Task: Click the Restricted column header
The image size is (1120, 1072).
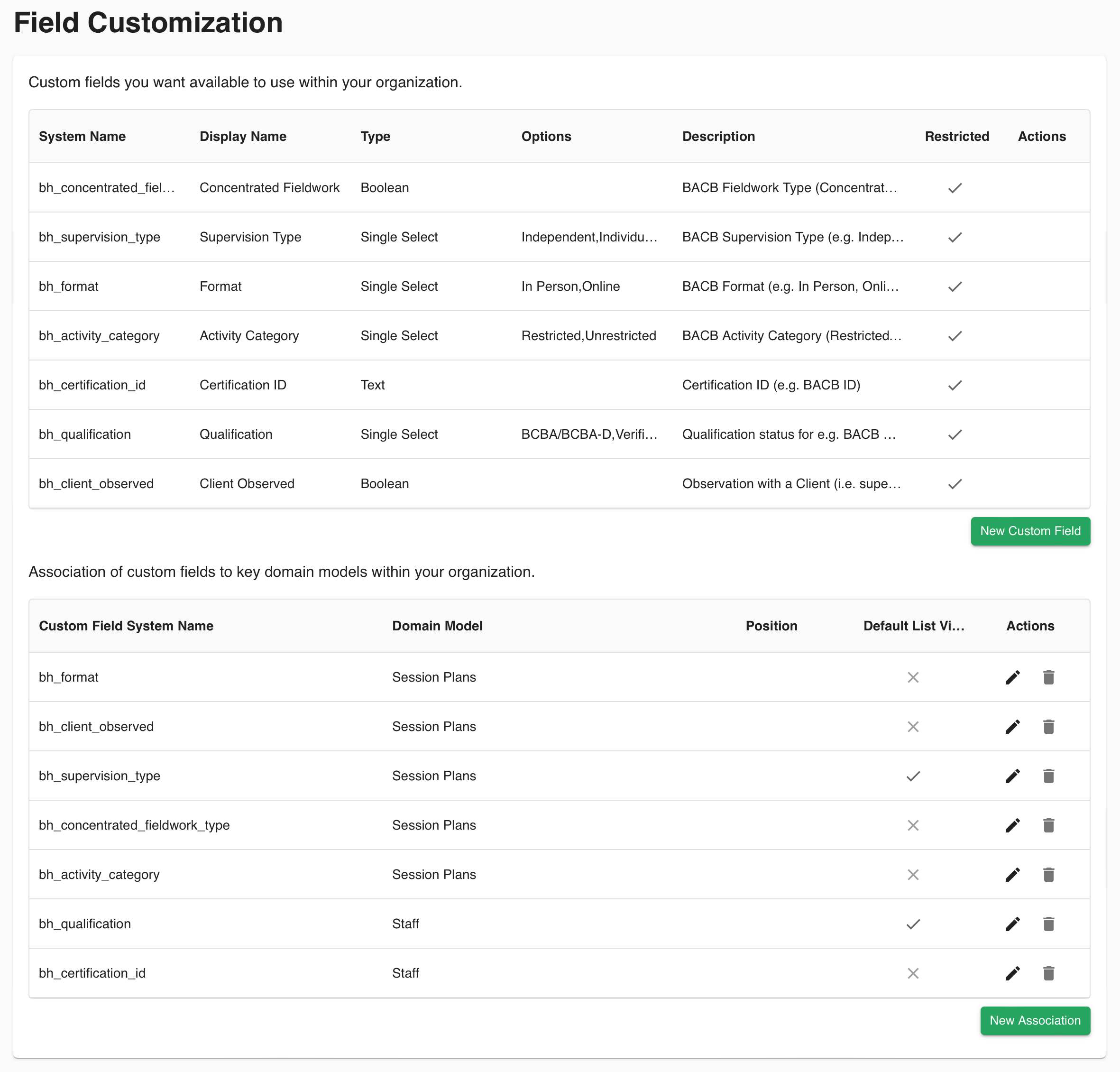Action: click(957, 136)
